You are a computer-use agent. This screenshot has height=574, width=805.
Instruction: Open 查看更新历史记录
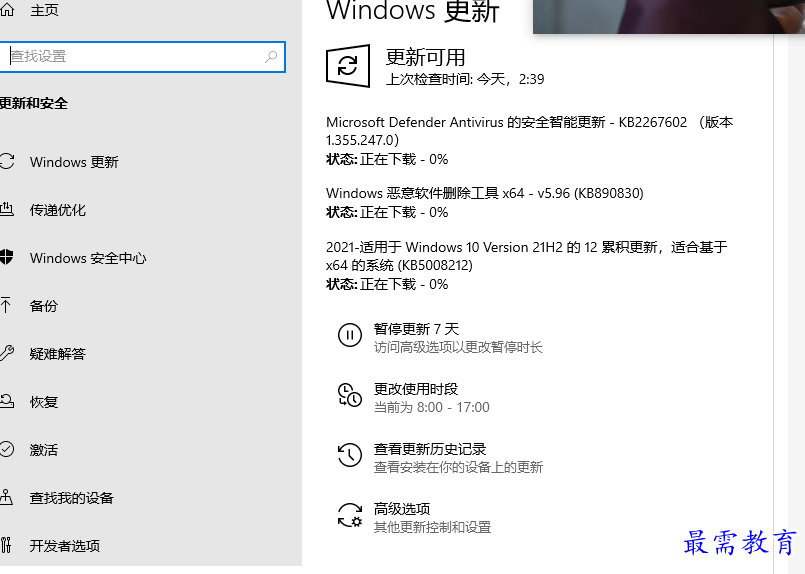coord(430,449)
